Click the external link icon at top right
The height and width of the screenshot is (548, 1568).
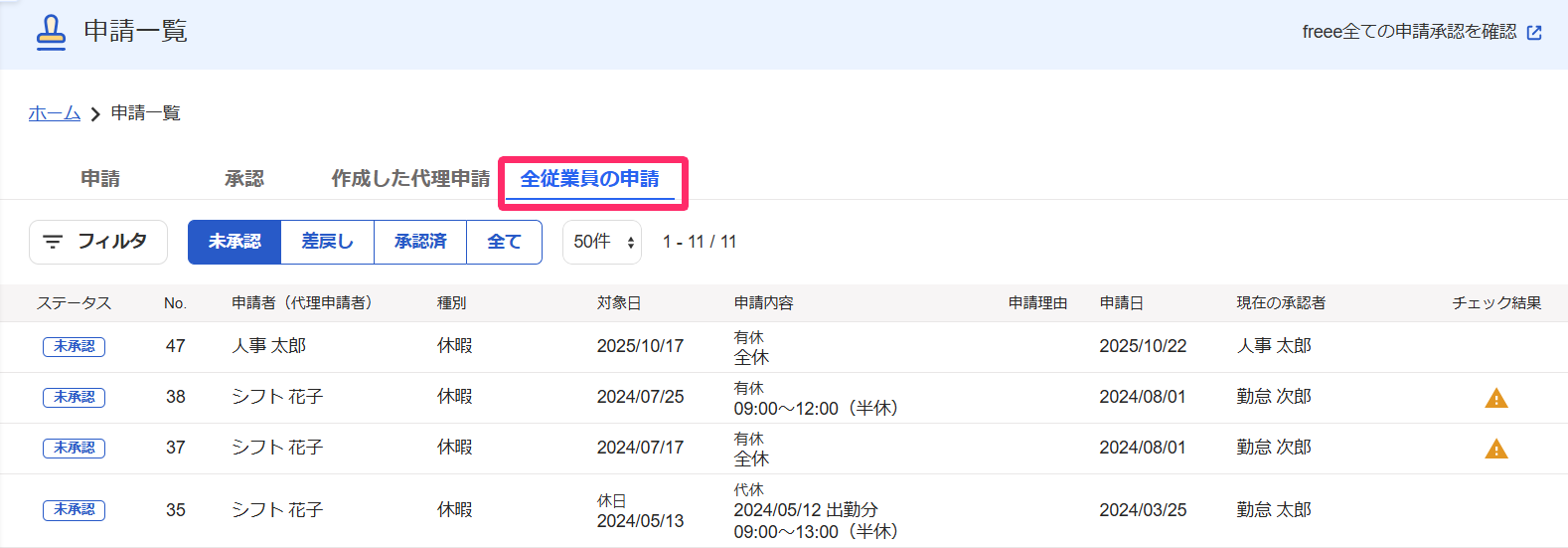point(1534,33)
